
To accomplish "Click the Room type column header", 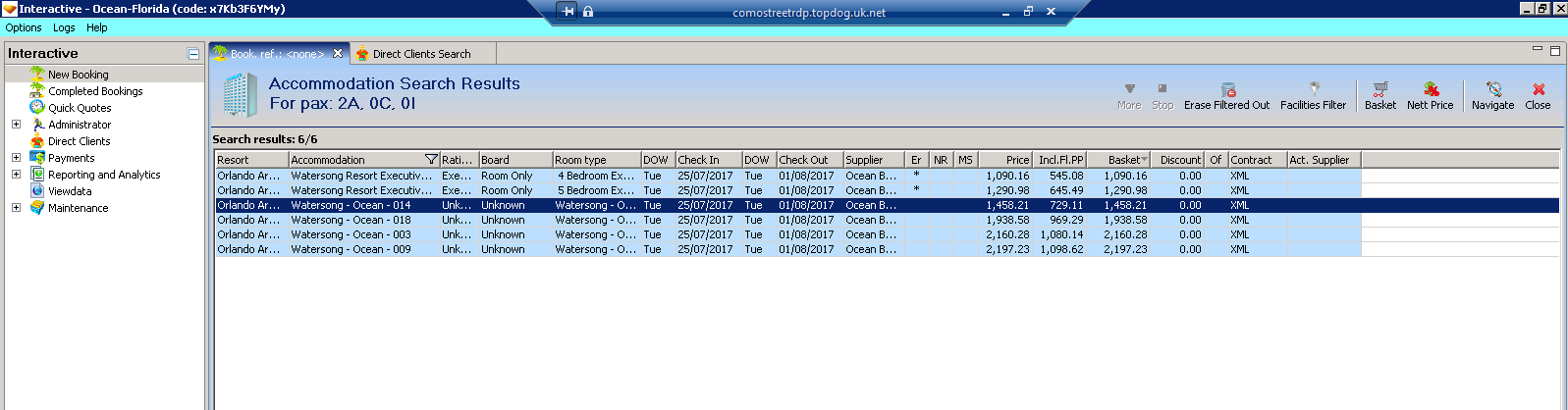I will (596, 159).
